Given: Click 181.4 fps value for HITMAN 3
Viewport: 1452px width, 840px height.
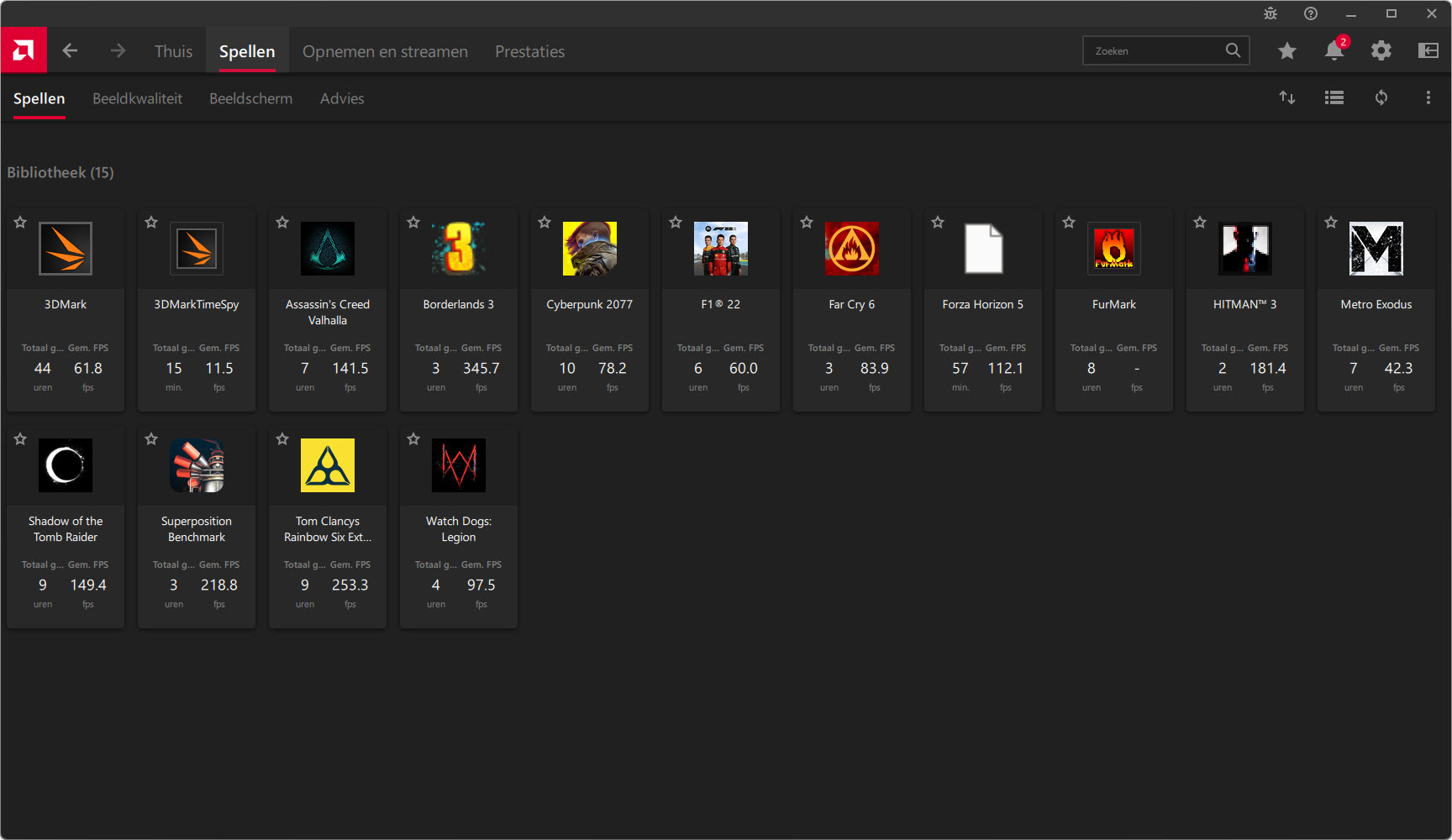Looking at the screenshot, I should pos(1268,368).
